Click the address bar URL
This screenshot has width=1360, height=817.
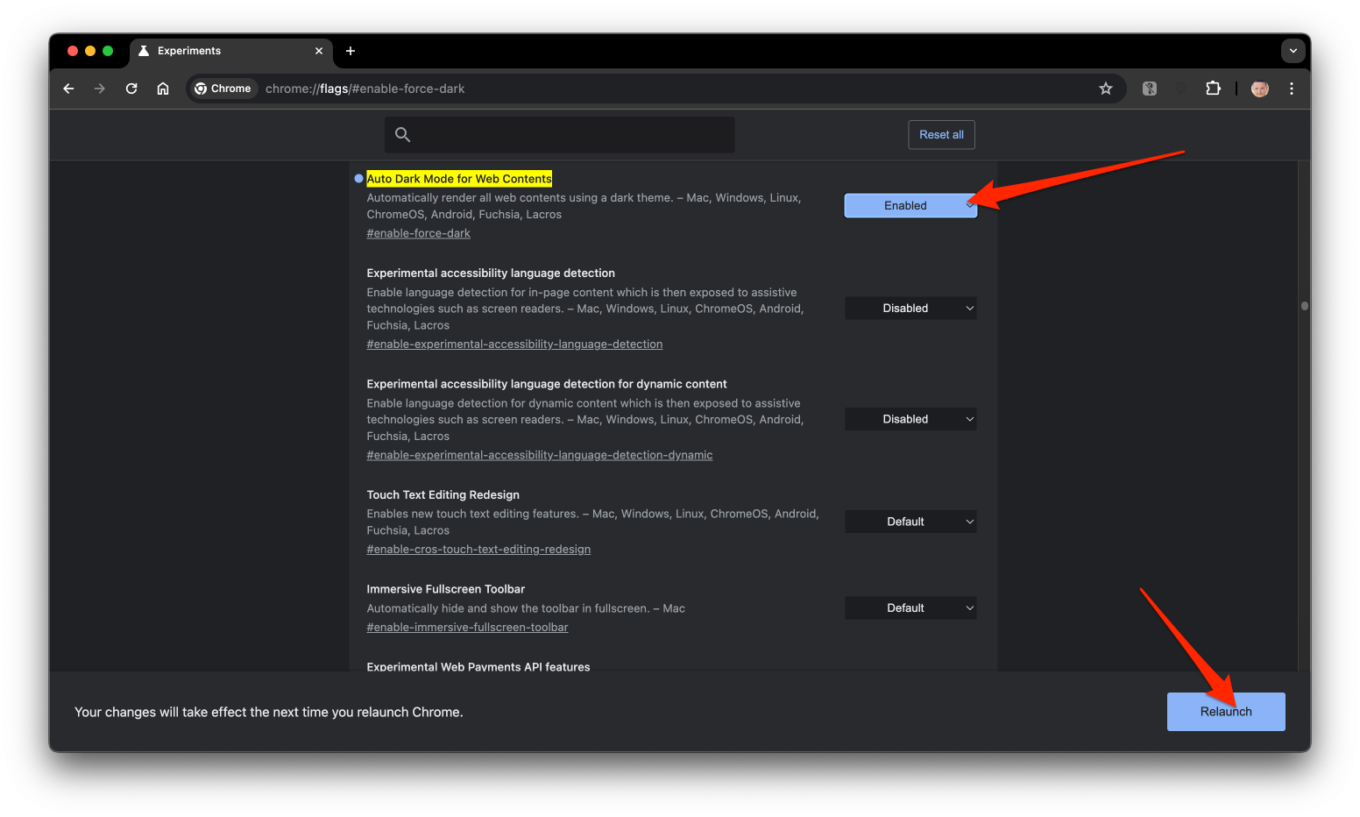tap(365, 89)
